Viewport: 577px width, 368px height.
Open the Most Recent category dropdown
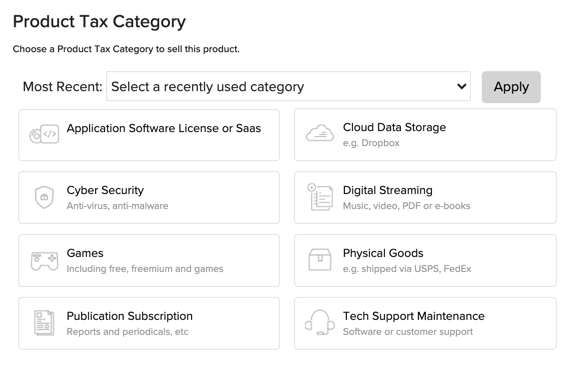pyautogui.click(x=288, y=86)
